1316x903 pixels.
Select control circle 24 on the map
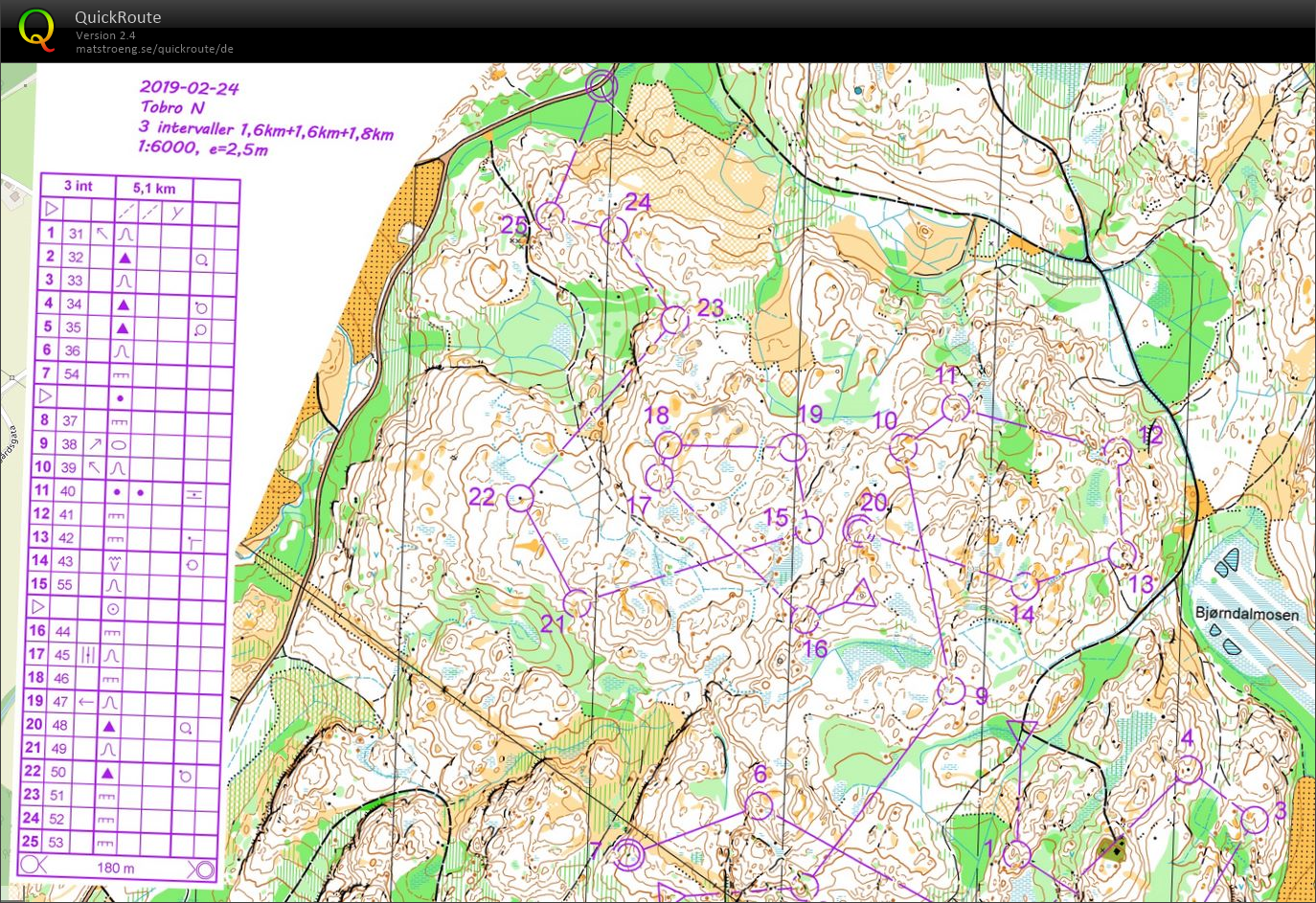coord(614,230)
